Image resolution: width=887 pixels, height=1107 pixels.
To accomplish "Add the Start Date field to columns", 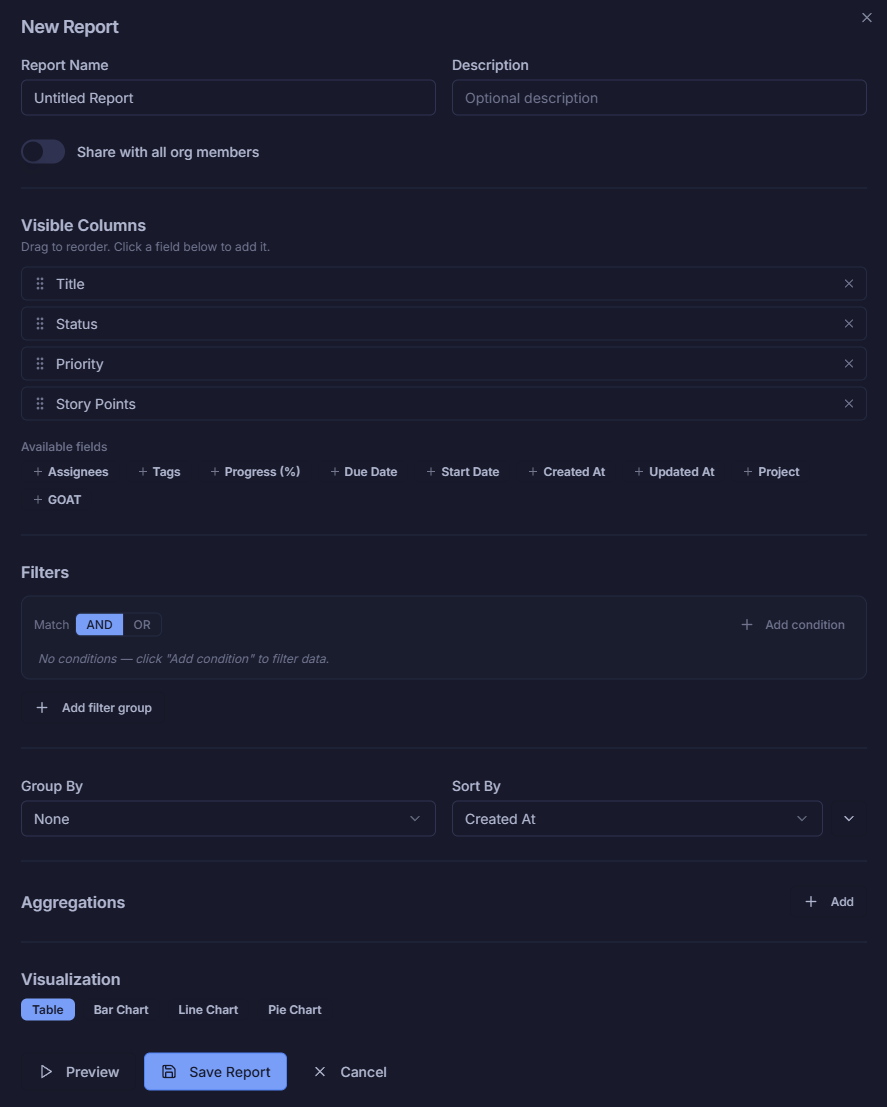I will point(463,472).
